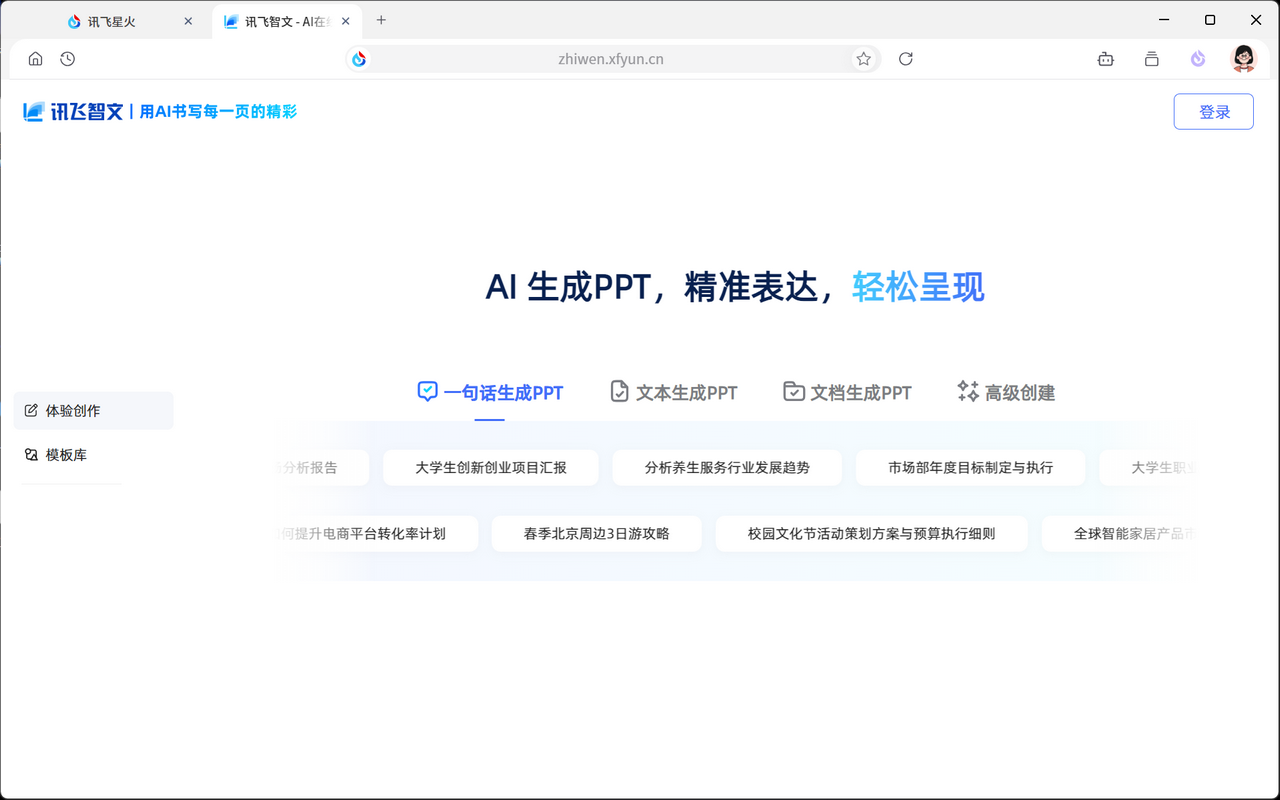Select the 高级创建 sparkle icon
The height and width of the screenshot is (800, 1280).
coord(967,392)
